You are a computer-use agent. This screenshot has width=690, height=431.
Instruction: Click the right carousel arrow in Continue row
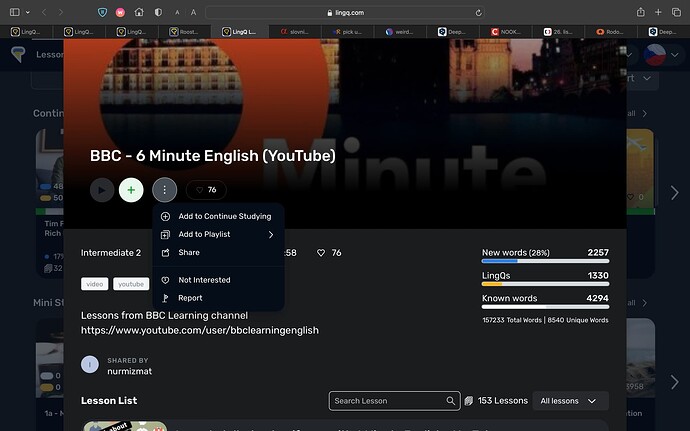pyautogui.click(x=675, y=192)
